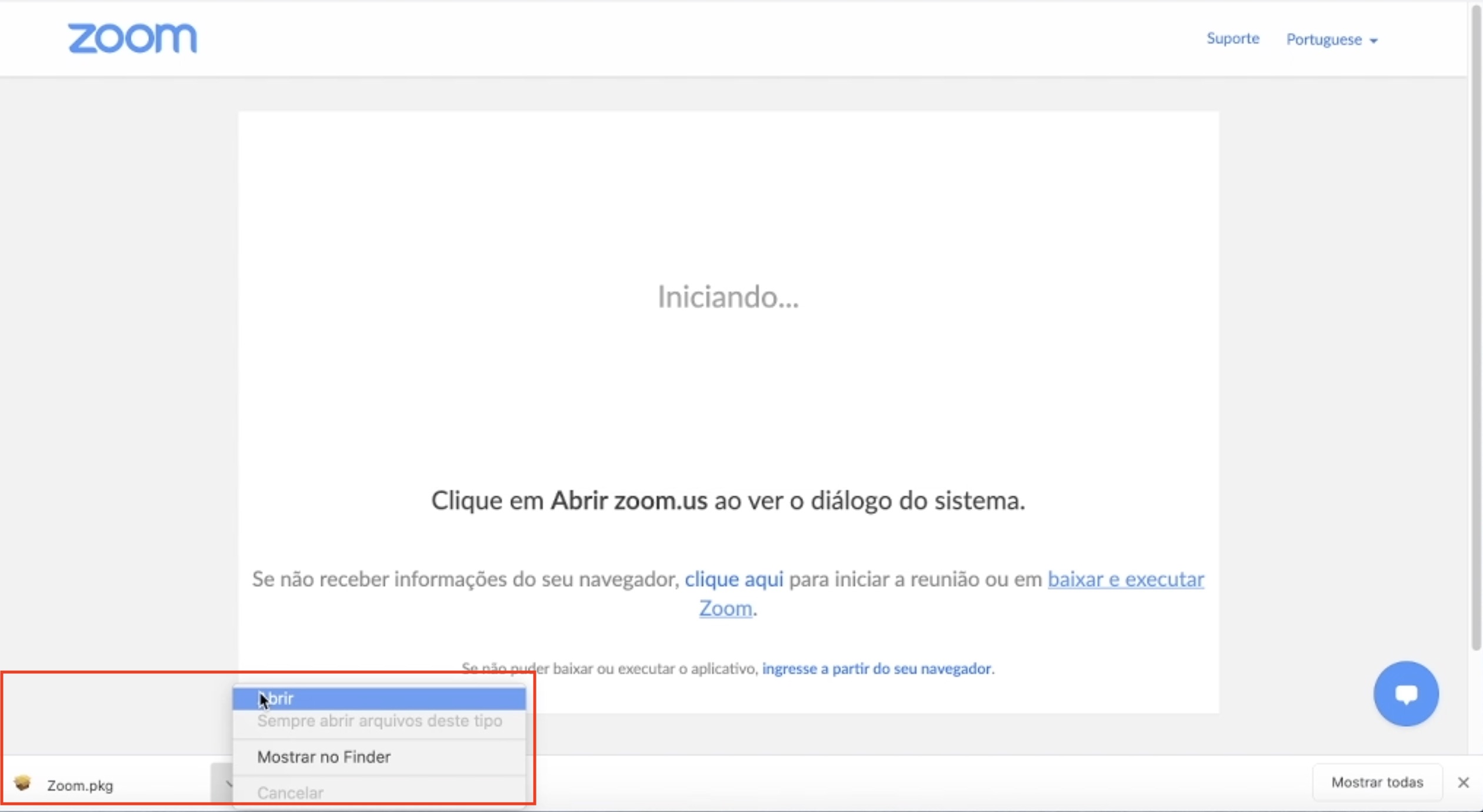This screenshot has width=1483, height=812.
Task: Click the page vertical scrollbar
Action: point(1475,327)
